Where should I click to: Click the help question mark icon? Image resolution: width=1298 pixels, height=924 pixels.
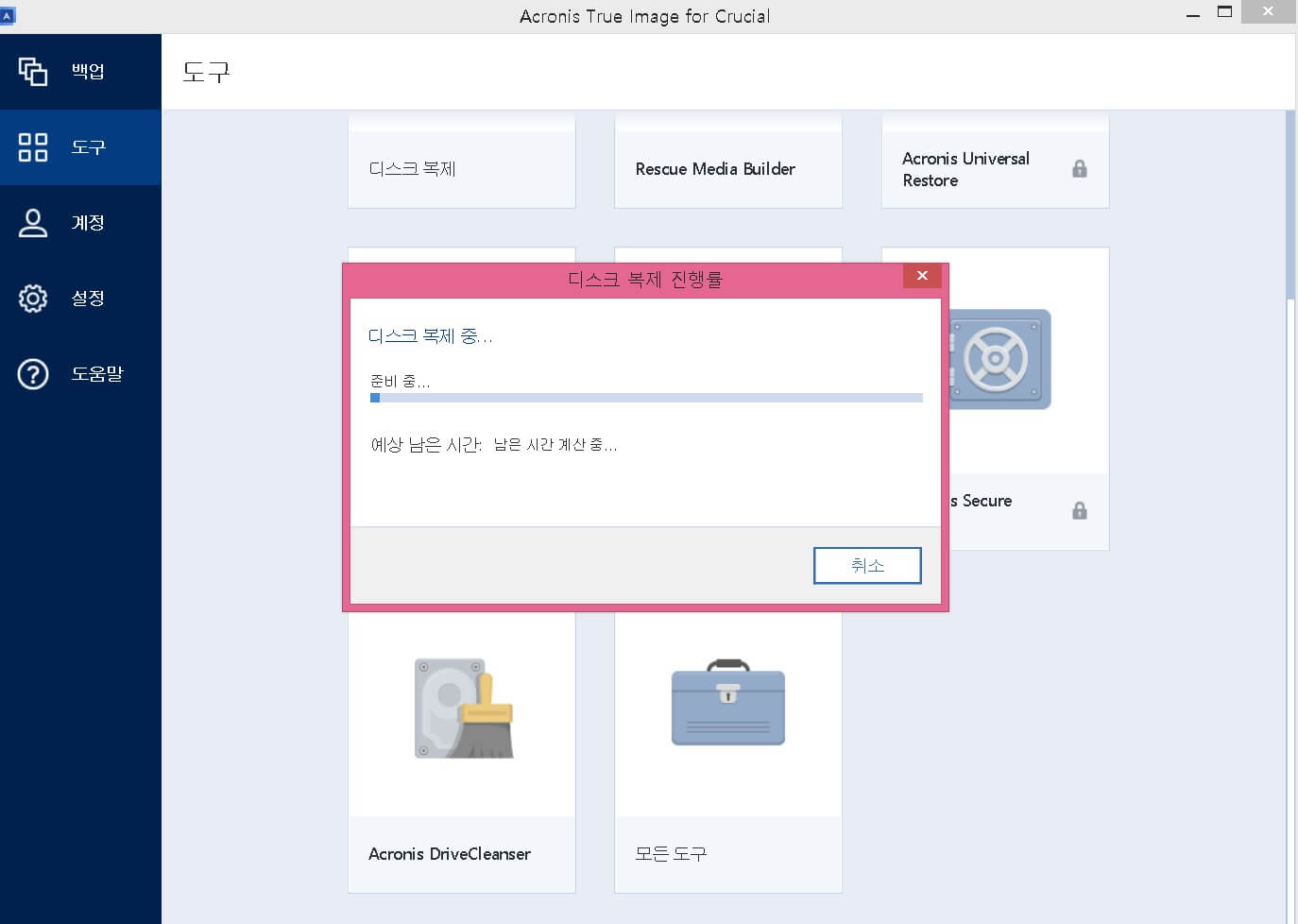tap(33, 374)
